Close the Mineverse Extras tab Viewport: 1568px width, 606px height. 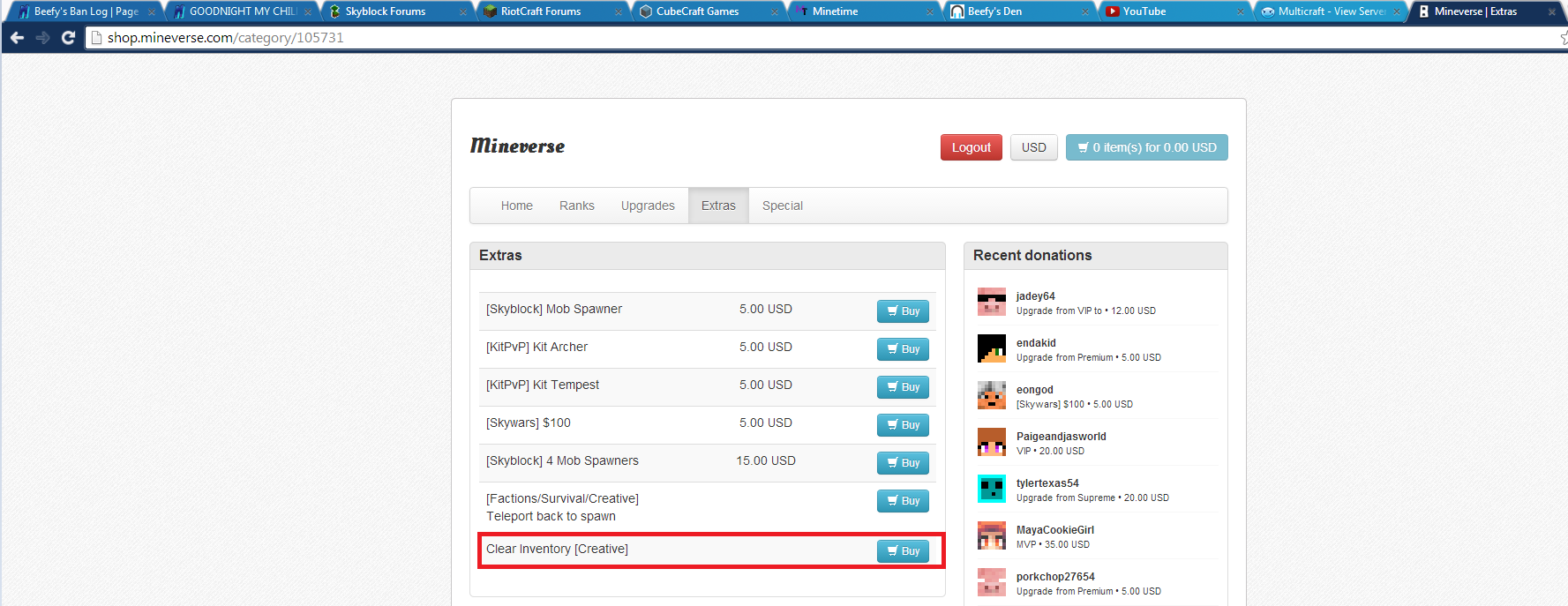tap(1551, 12)
